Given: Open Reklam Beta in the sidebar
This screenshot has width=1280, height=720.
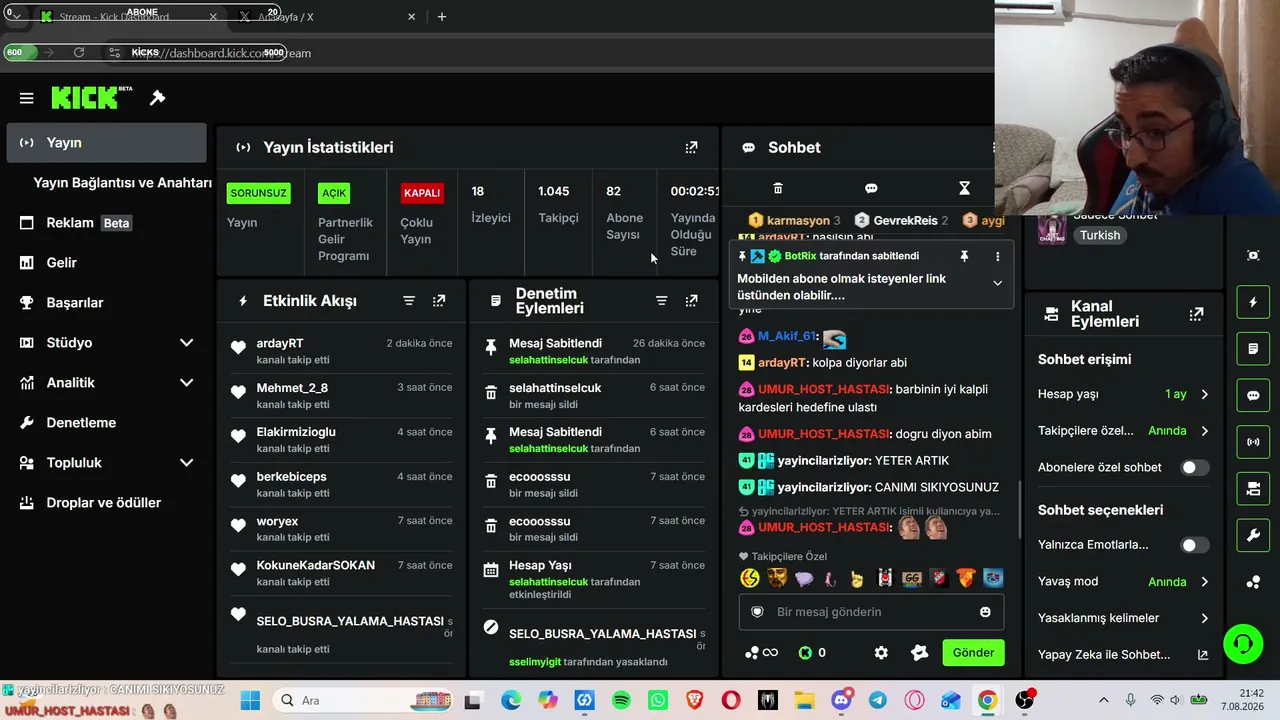Looking at the screenshot, I should tap(106, 223).
